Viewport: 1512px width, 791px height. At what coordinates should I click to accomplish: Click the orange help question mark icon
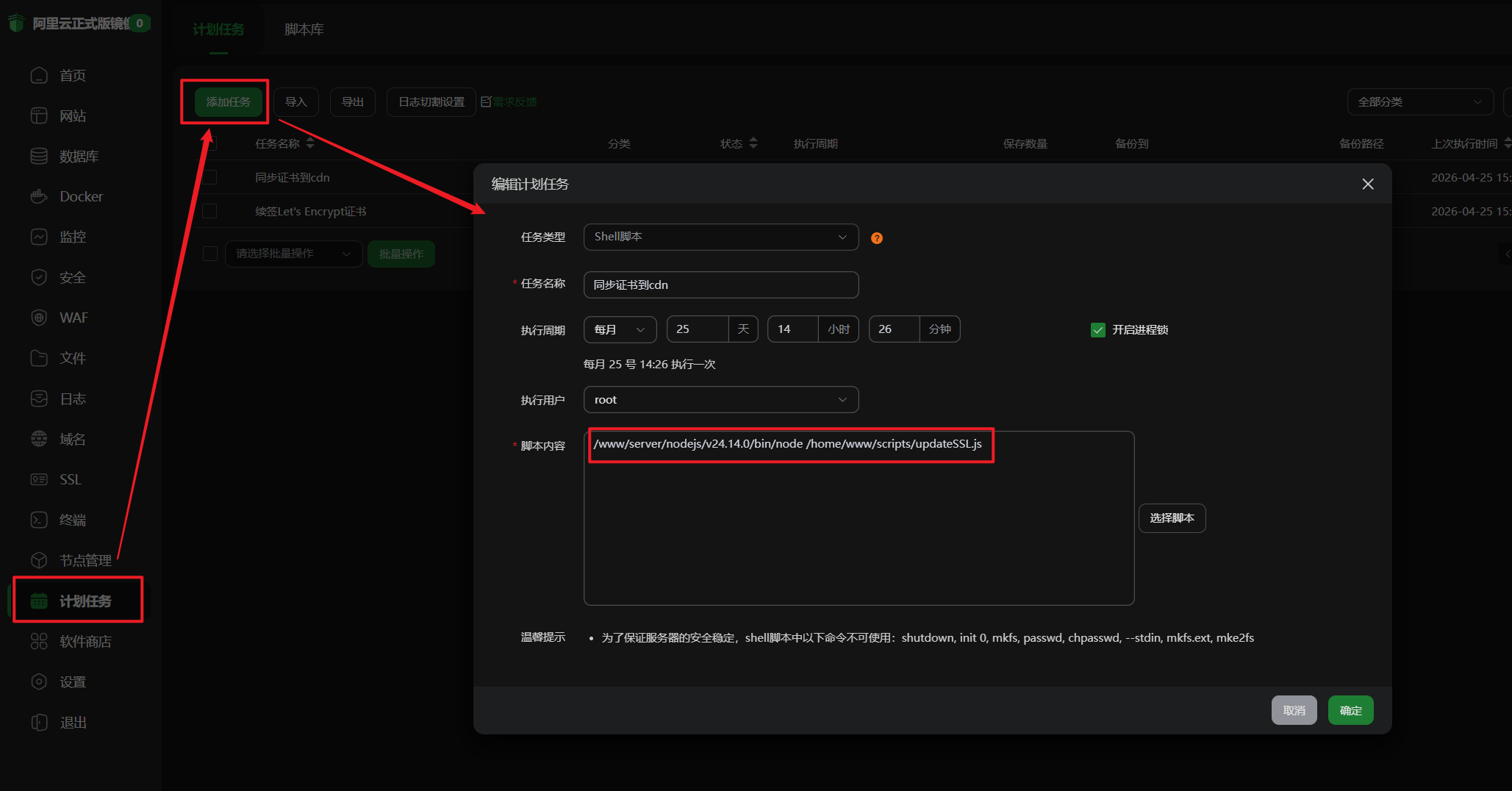pos(876,238)
